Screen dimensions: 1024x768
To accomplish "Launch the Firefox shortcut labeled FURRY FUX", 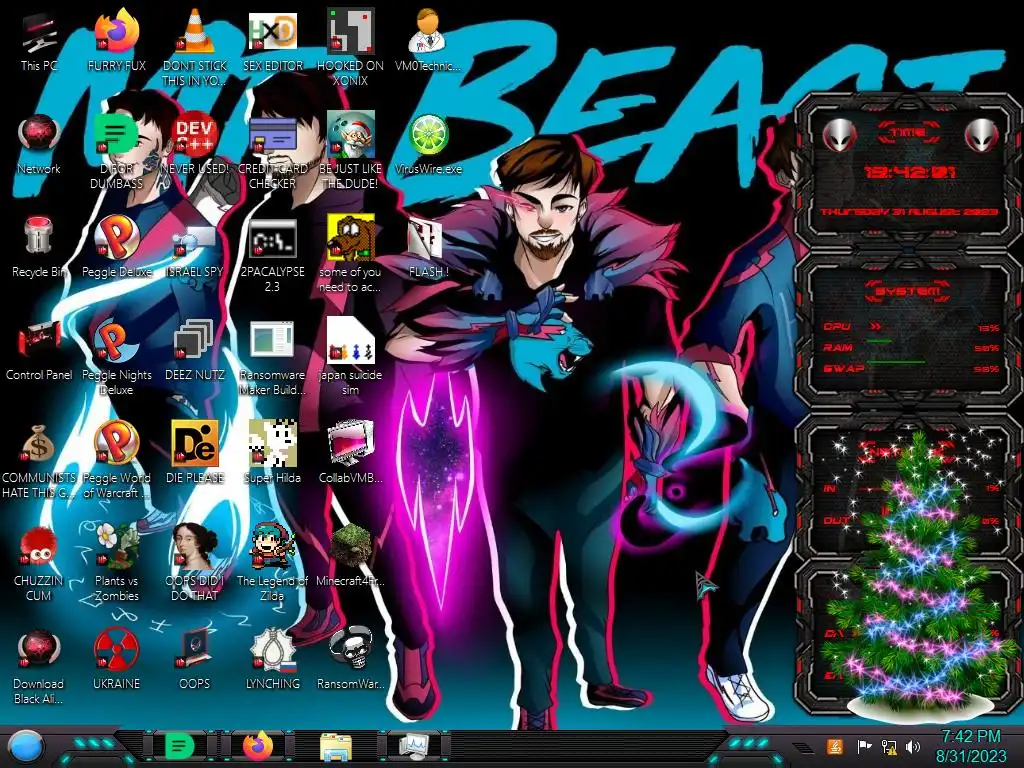I will click(117, 42).
